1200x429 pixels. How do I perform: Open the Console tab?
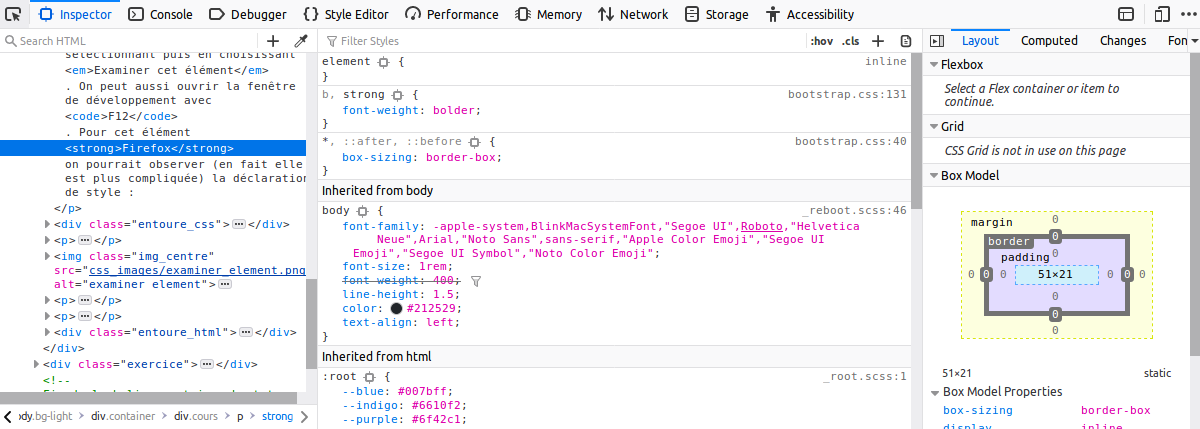click(x=161, y=14)
